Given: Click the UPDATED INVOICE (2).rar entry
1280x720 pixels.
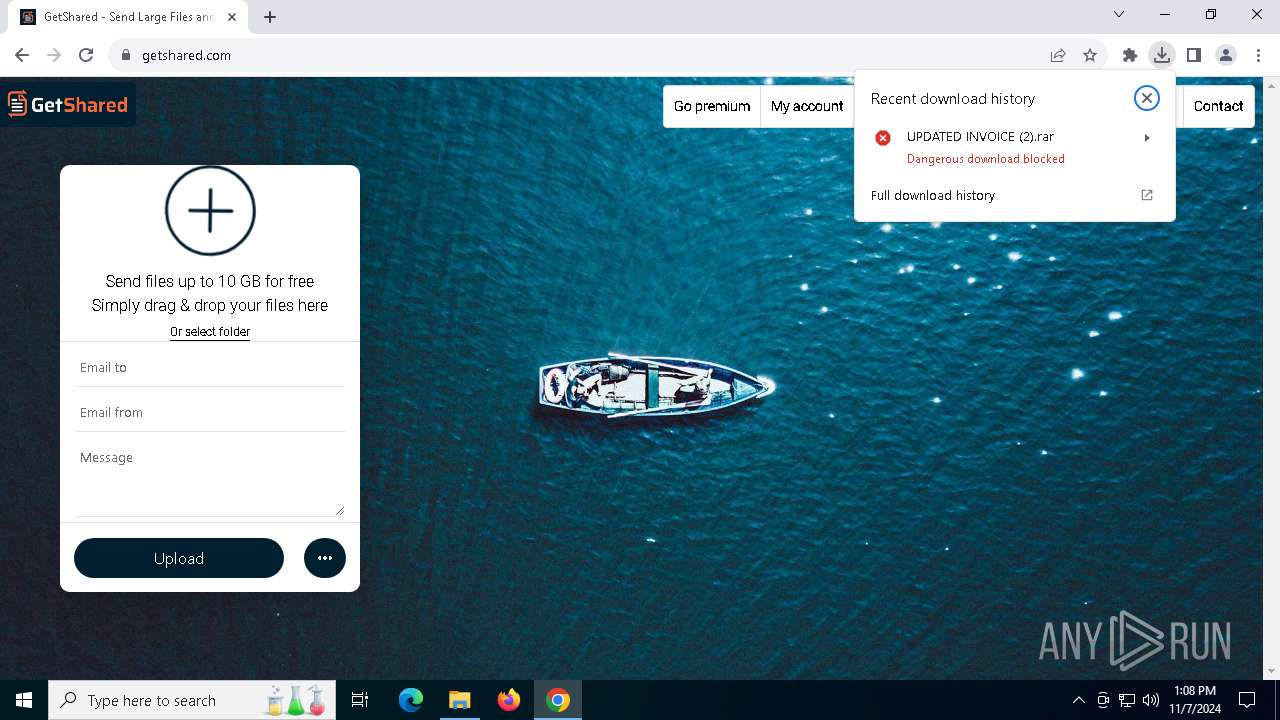Looking at the screenshot, I should 1015,147.
